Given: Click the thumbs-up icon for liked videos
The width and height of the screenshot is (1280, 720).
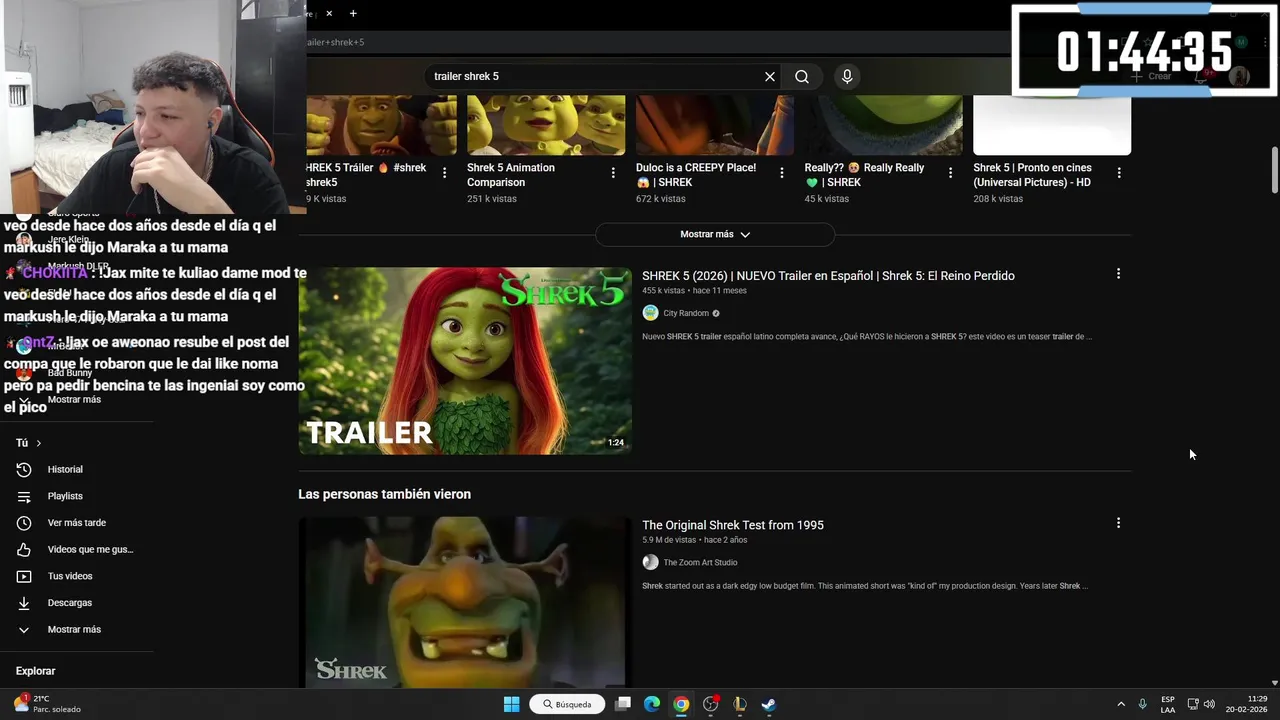Looking at the screenshot, I should tap(24, 549).
